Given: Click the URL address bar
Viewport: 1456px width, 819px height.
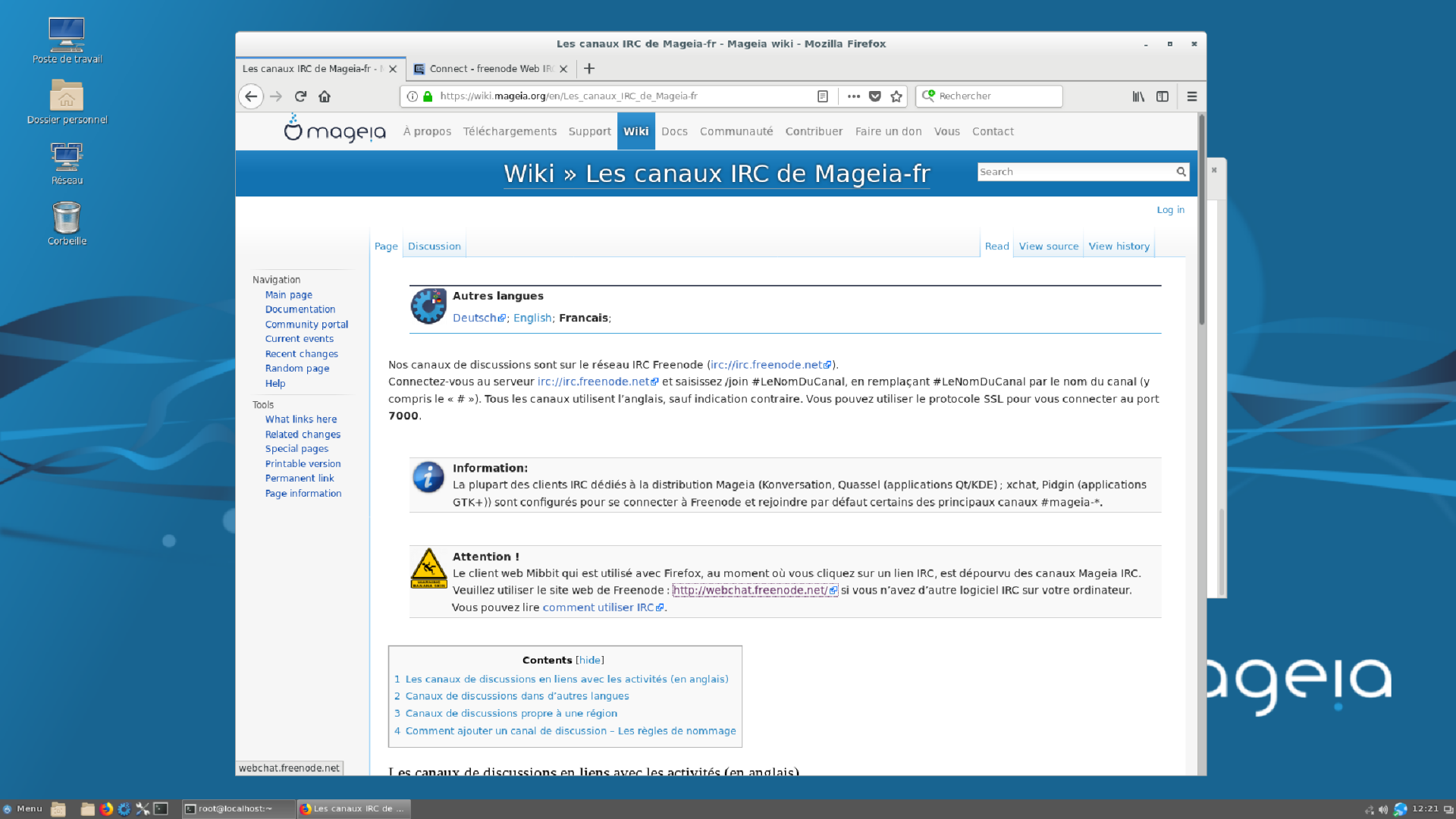Looking at the screenshot, I should (x=622, y=96).
